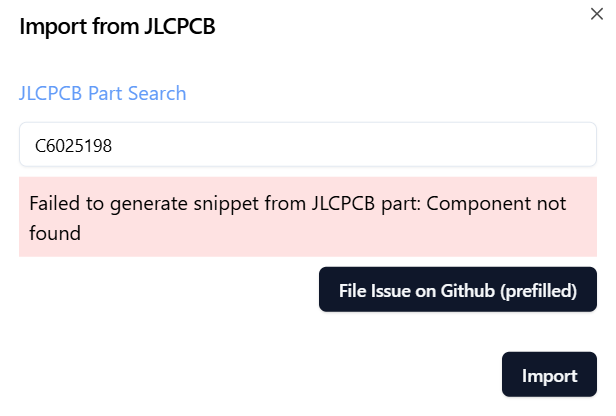The height and width of the screenshot is (416, 616).
Task: Focus the field containing C6025198
Action: coord(307,145)
